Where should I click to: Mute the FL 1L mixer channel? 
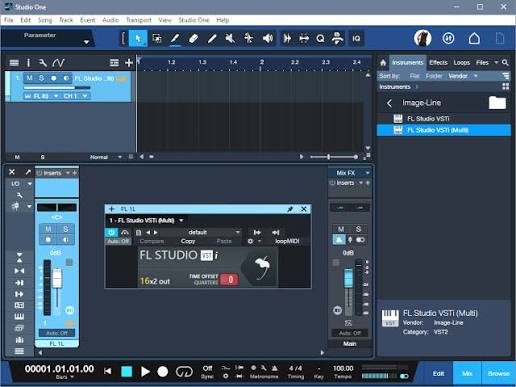48,229
